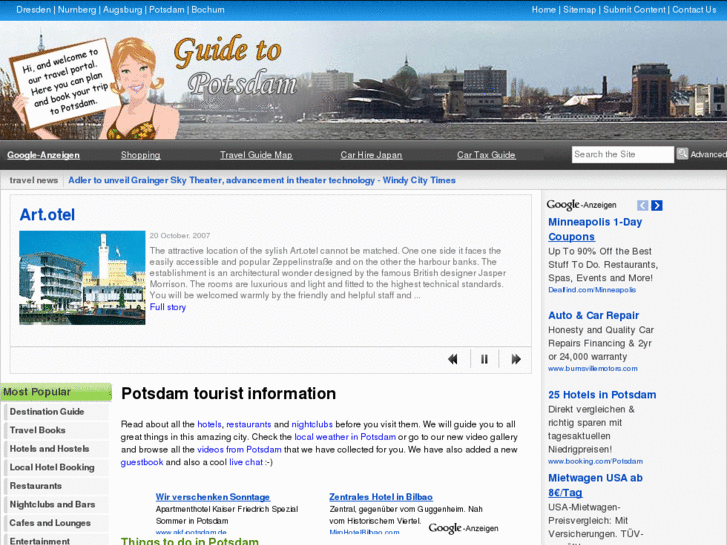Viewport: 727px width, 545px height.
Task: Click the search magnifier icon
Action: [682, 154]
